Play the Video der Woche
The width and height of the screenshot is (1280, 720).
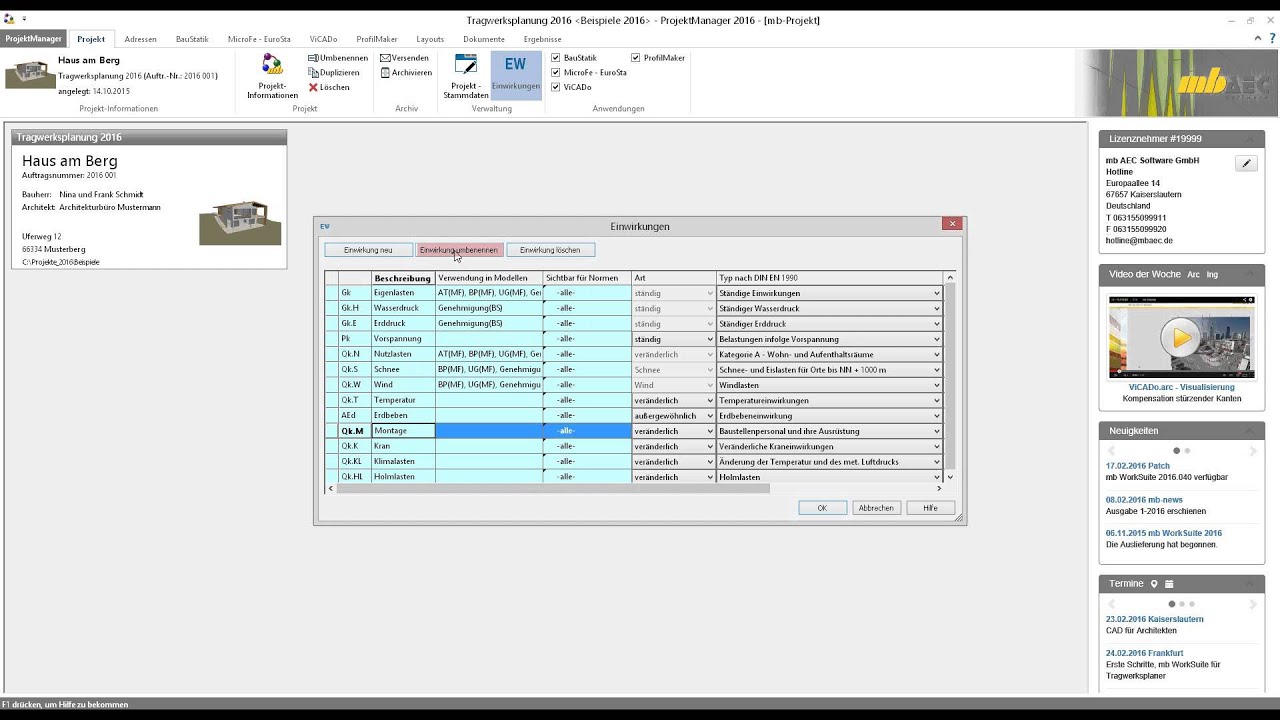click(1181, 338)
